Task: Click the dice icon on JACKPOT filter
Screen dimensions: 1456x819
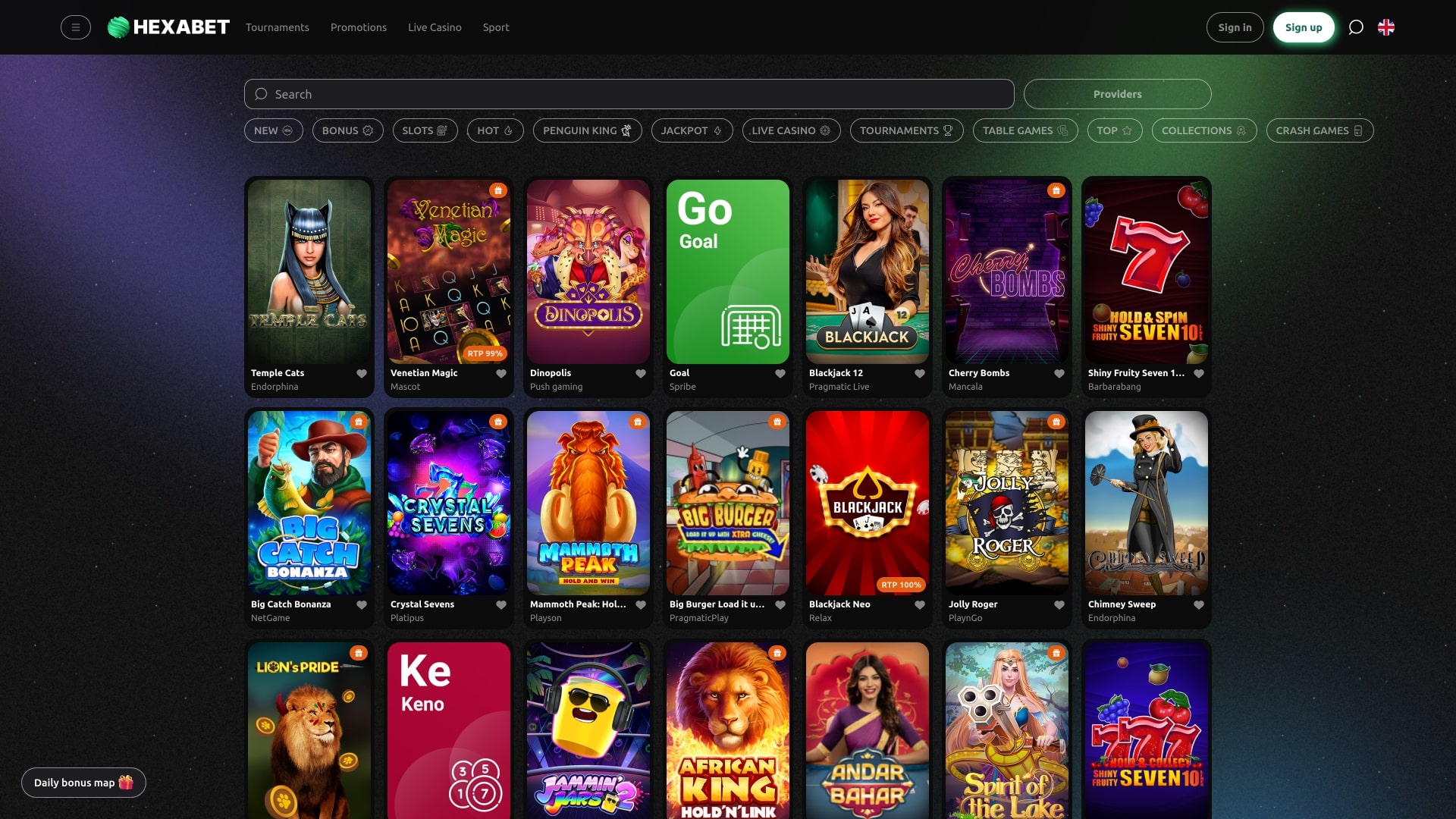Action: [x=716, y=130]
